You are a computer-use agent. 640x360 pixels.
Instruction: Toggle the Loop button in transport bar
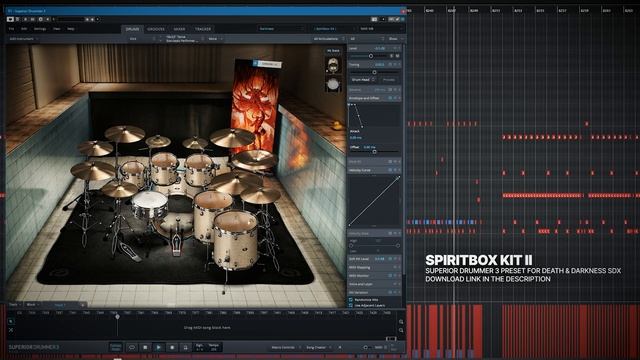[131, 347]
